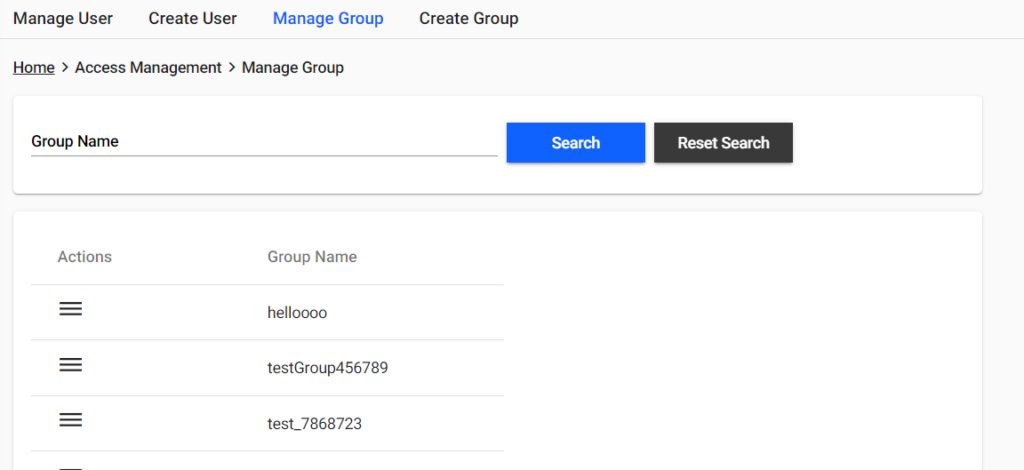Click Manage Group breadcrumb text
1024x470 pixels.
tap(293, 67)
